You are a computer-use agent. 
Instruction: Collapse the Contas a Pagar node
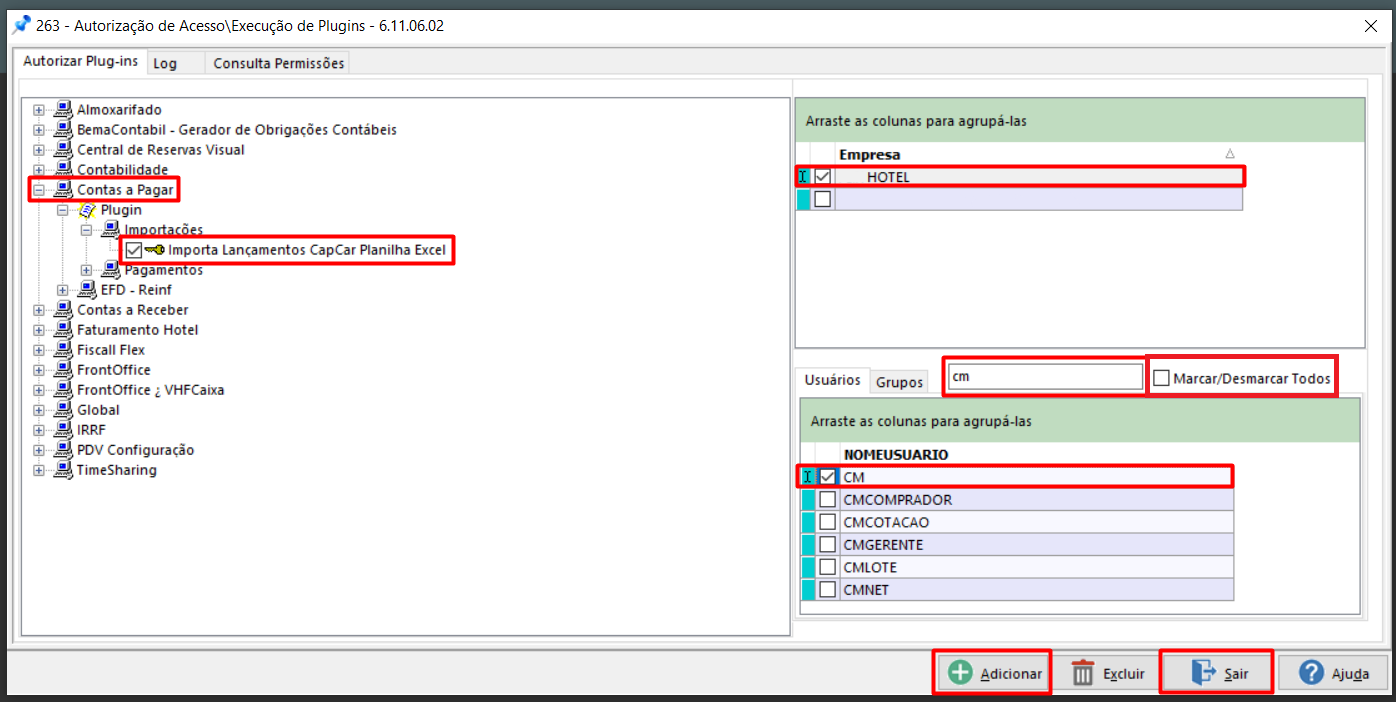pyautogui.click(x=39, y=190)
